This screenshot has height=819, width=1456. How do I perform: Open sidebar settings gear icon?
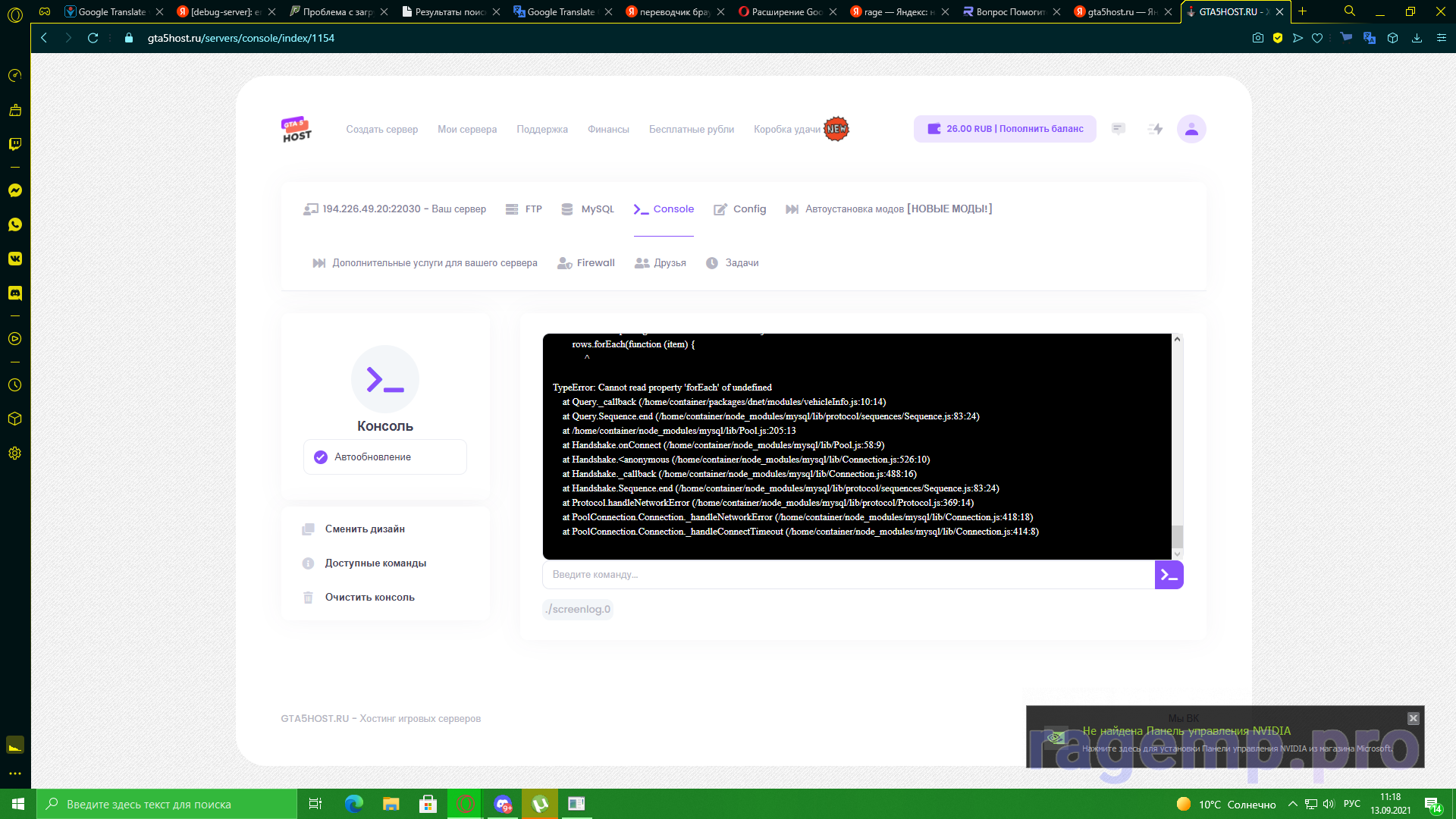coord(15,453)
